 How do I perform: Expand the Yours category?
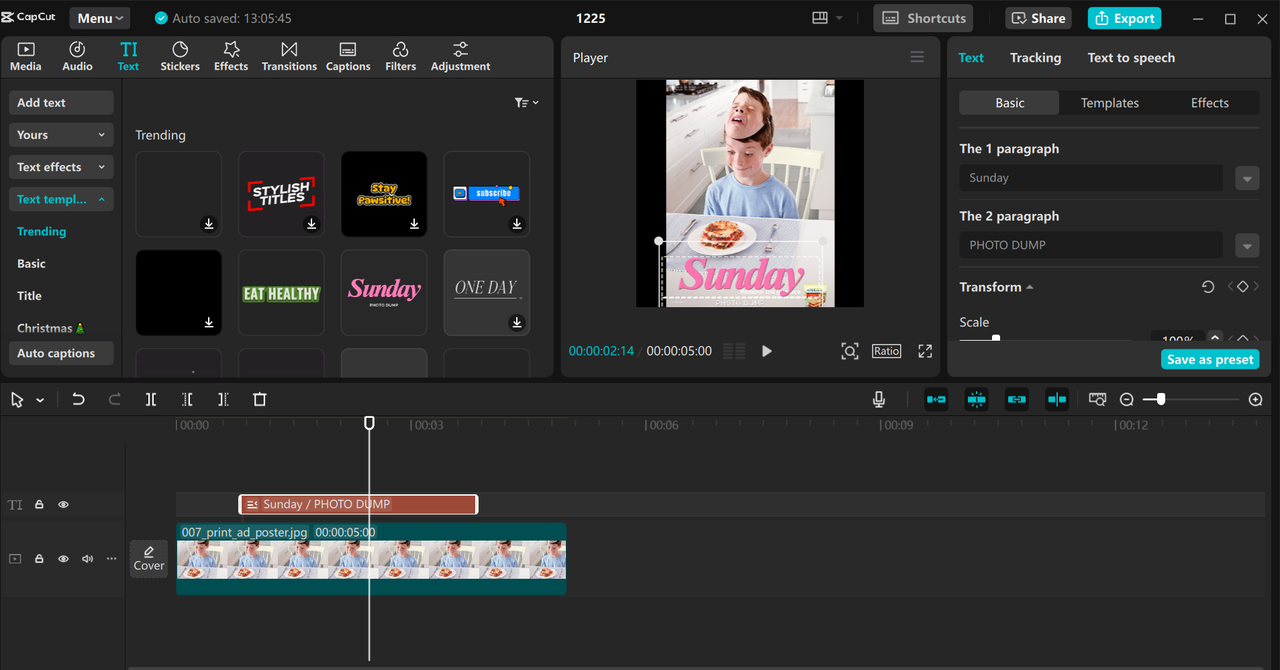pos(61,135)
